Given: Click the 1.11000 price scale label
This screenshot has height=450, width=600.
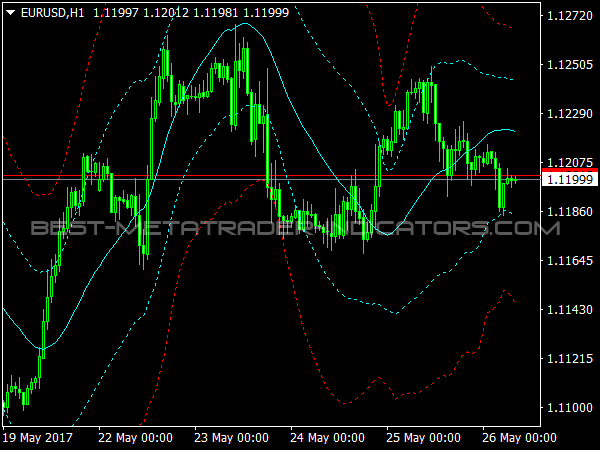Looking at the screenshot, I should (x=570, y=408).
